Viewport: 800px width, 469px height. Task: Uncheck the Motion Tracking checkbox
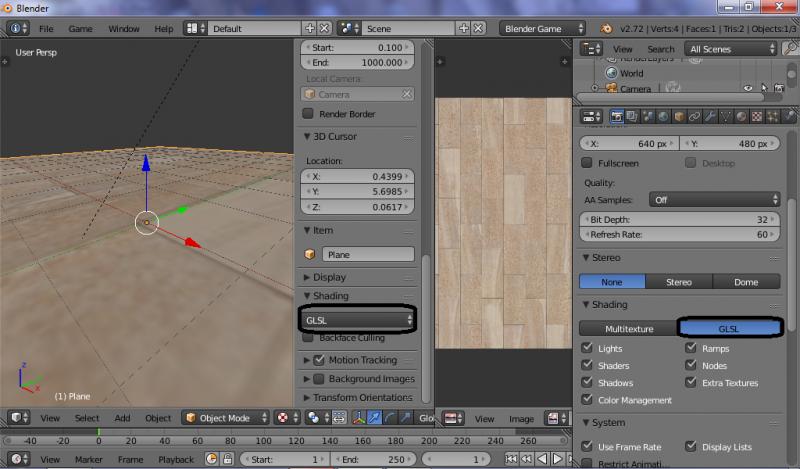[x=319, y=360]
